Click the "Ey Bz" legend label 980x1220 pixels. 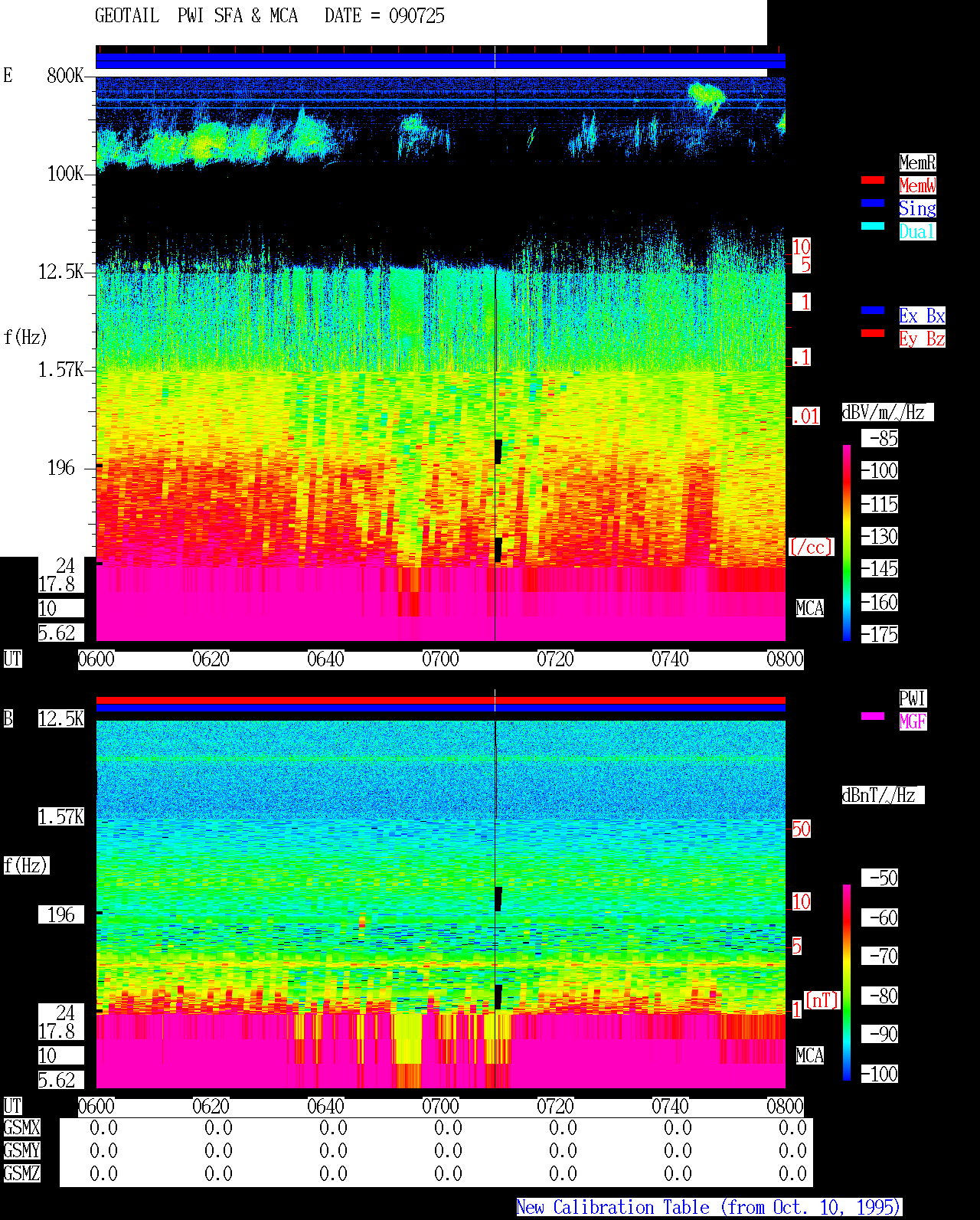coord(922,339)
